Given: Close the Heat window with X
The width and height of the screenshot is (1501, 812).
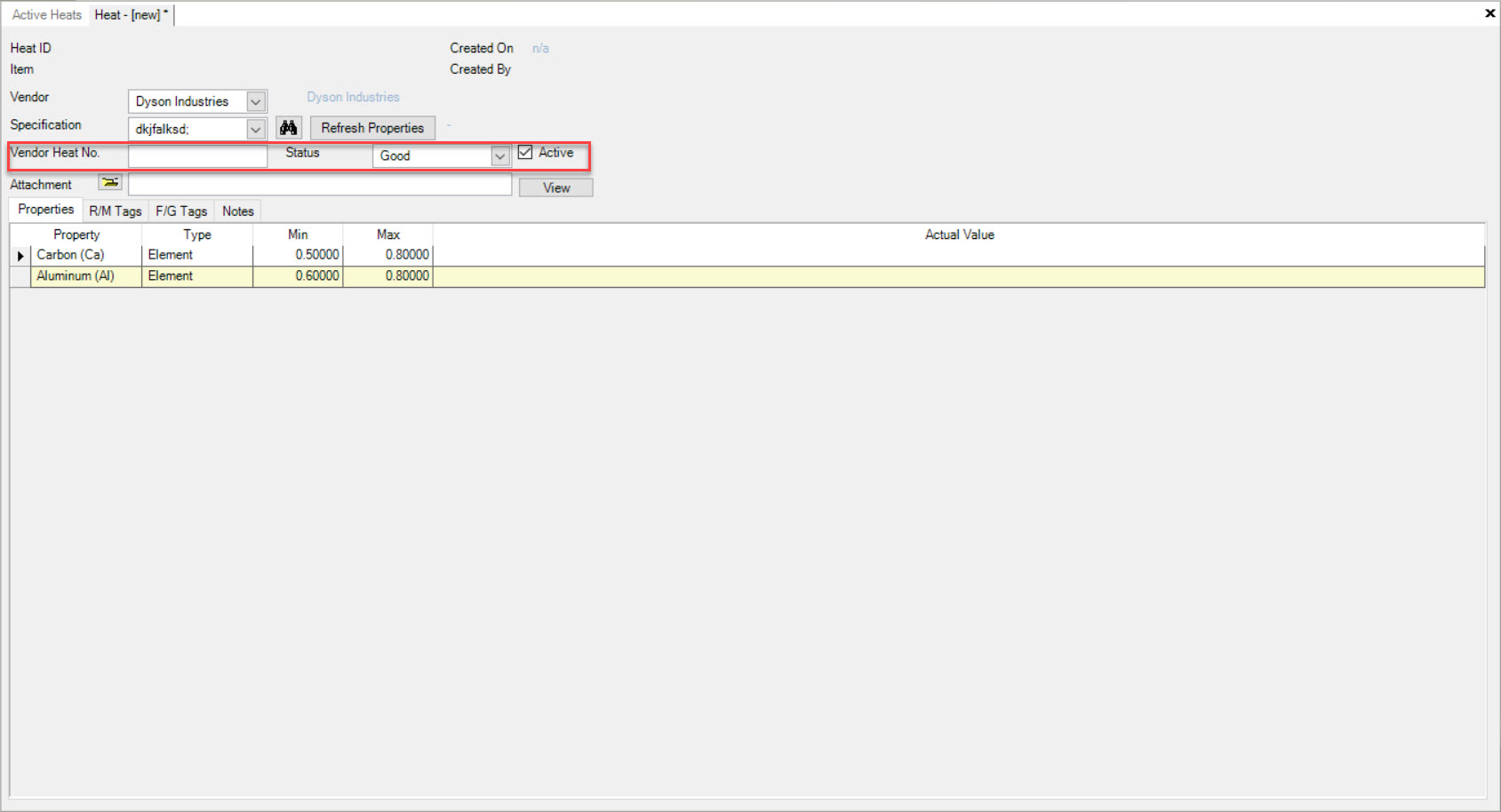Looking at the screenshot, I should pos(1489,13).
